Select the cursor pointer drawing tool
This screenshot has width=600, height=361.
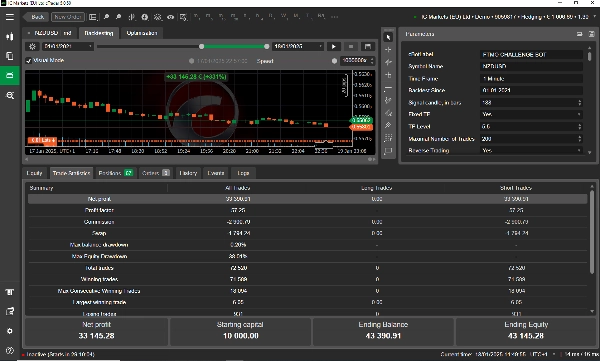388,37
